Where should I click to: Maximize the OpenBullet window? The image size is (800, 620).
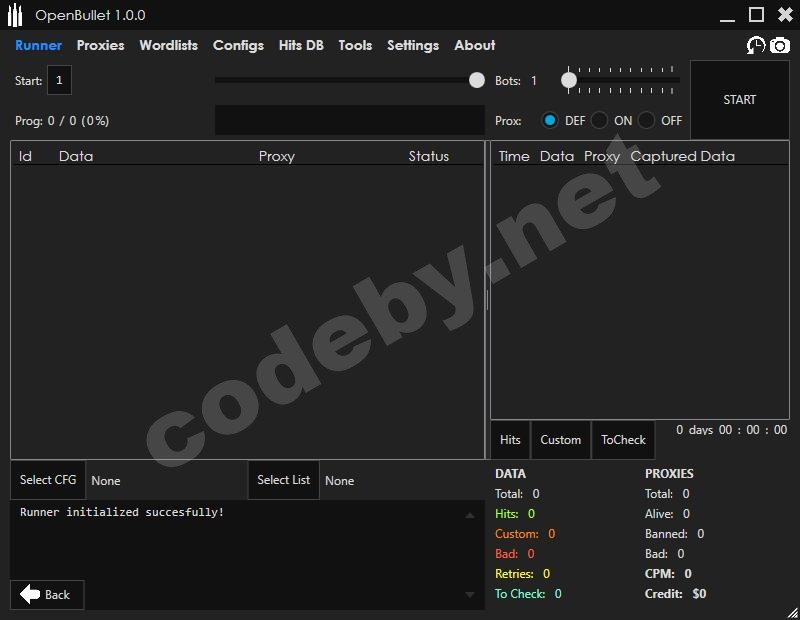[756, 14]
